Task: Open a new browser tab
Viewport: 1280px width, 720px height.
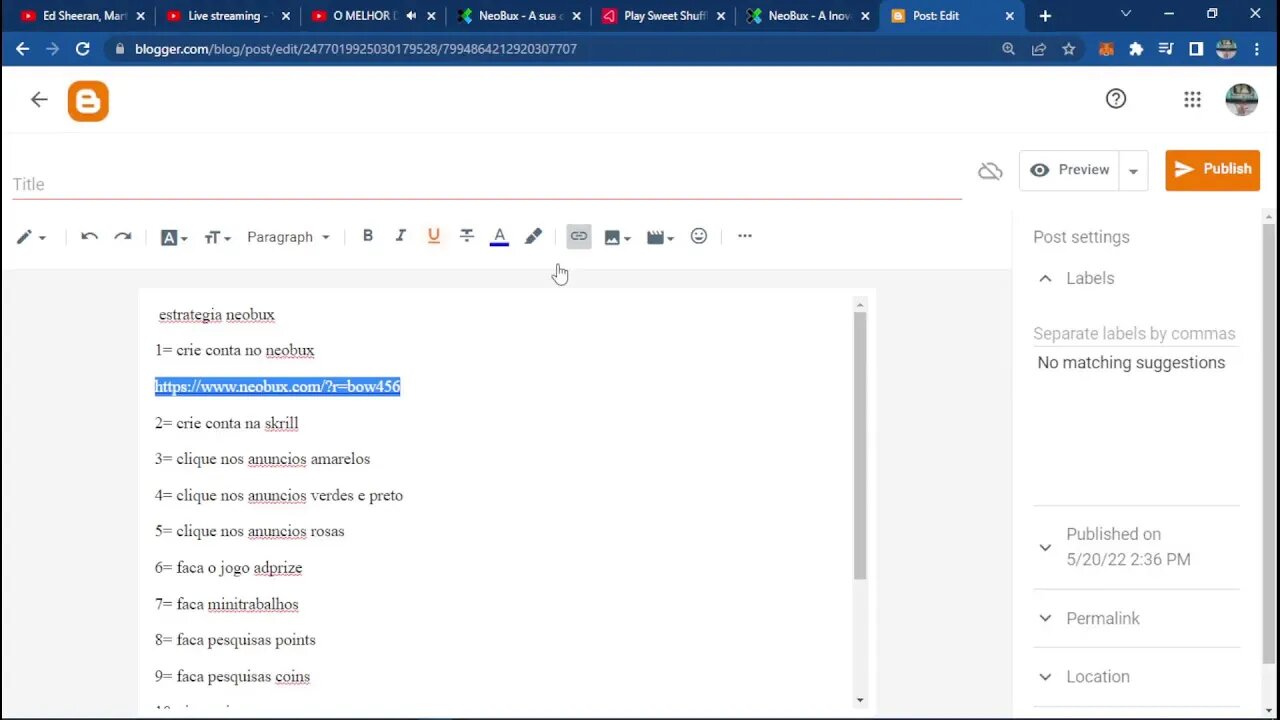Action: point(1045,16)
